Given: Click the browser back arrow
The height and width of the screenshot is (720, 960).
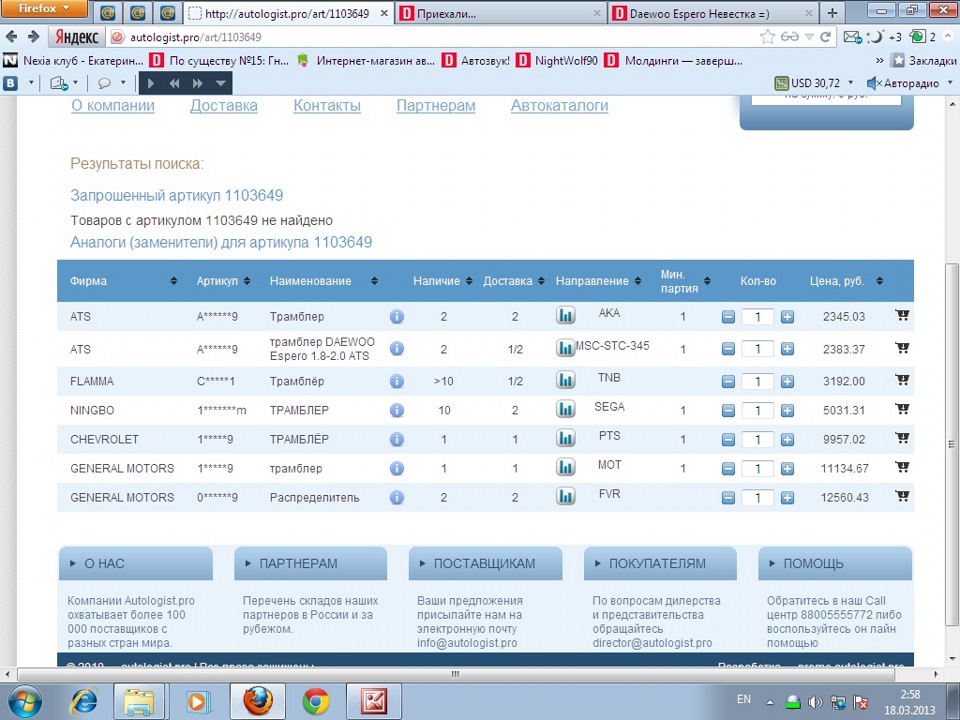Looking at the screenshot, I should point(11,37).
